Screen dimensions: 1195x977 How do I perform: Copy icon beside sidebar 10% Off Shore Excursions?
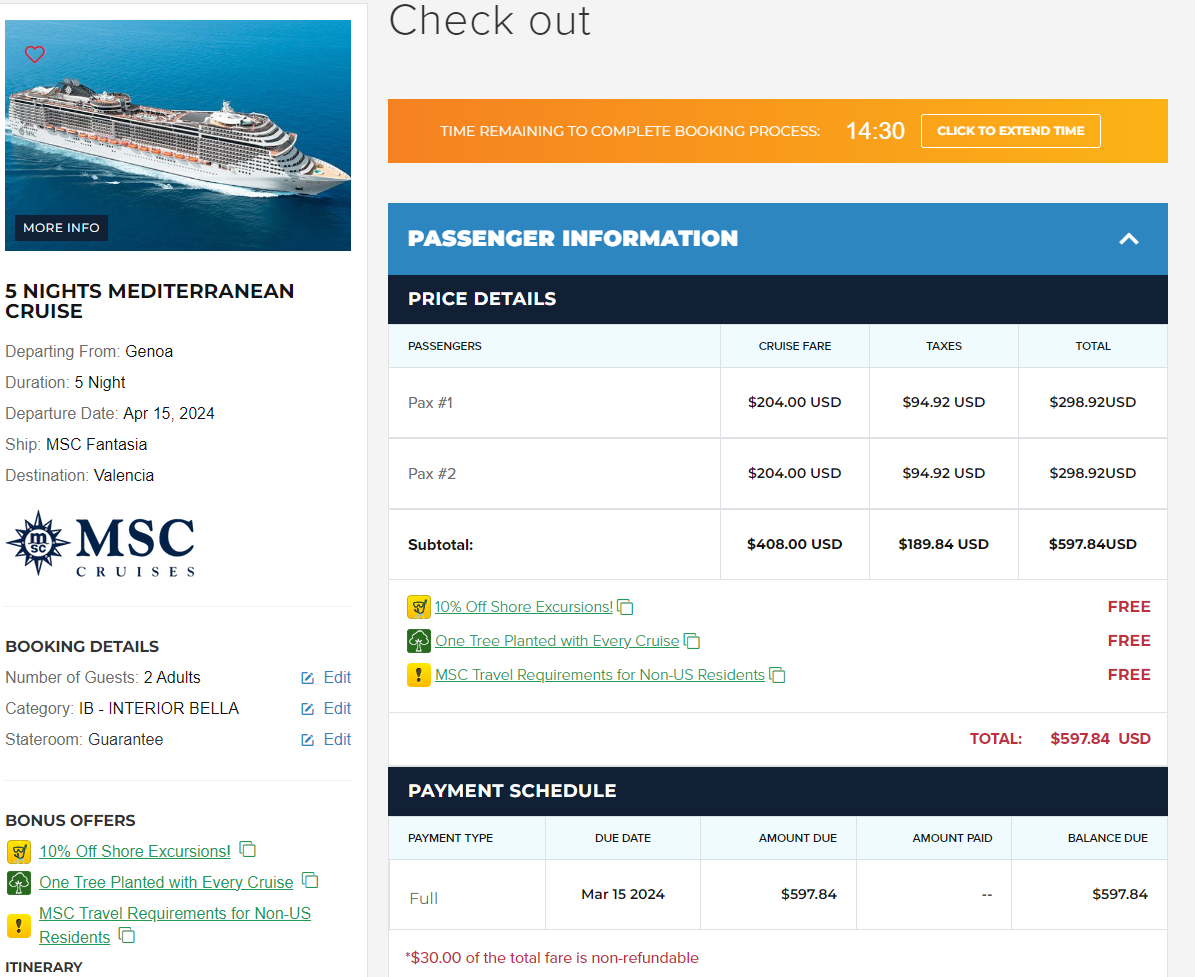tap(248, 849)
